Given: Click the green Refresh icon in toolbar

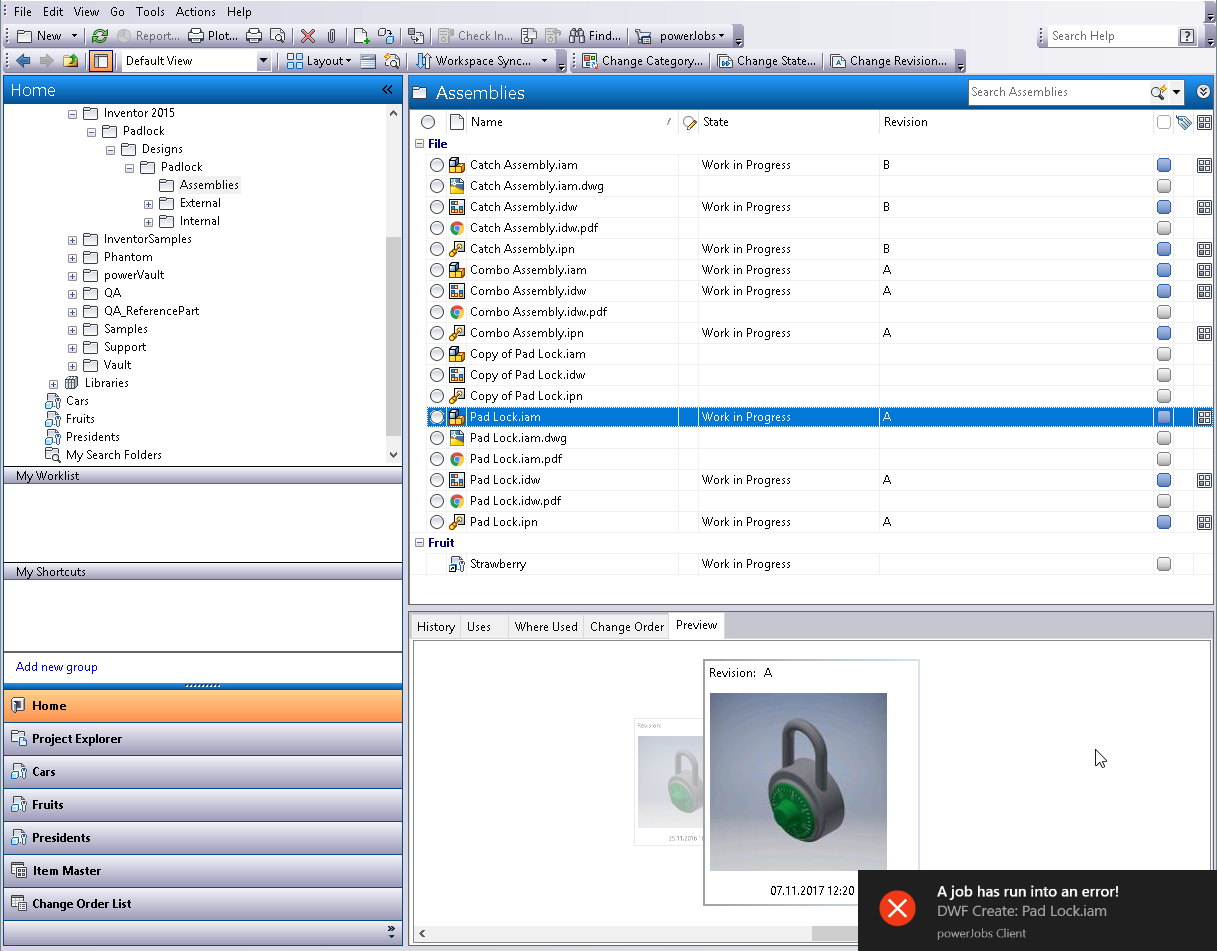Looking at the screenshot, I should pos(99,36).
